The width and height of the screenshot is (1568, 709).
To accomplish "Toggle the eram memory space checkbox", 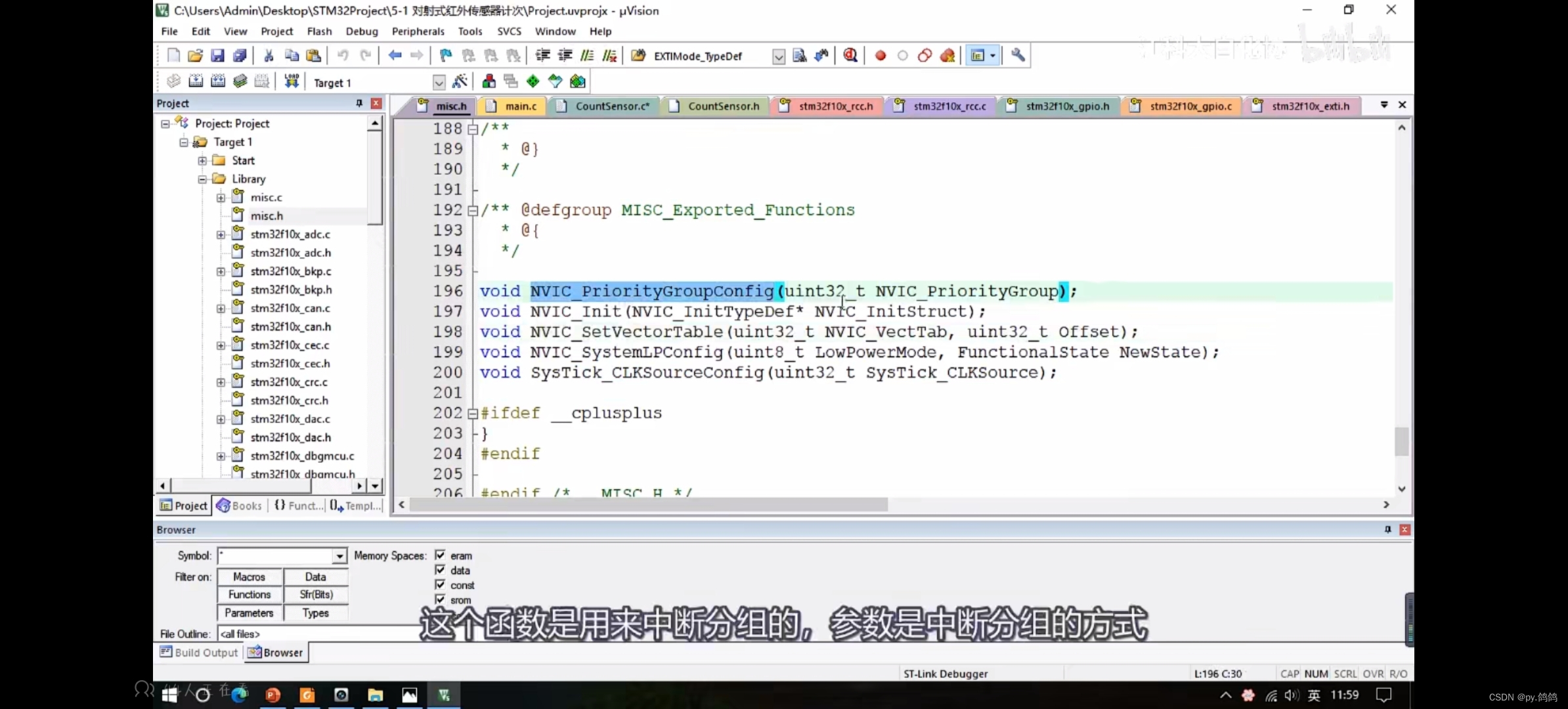I will [440, 555].
